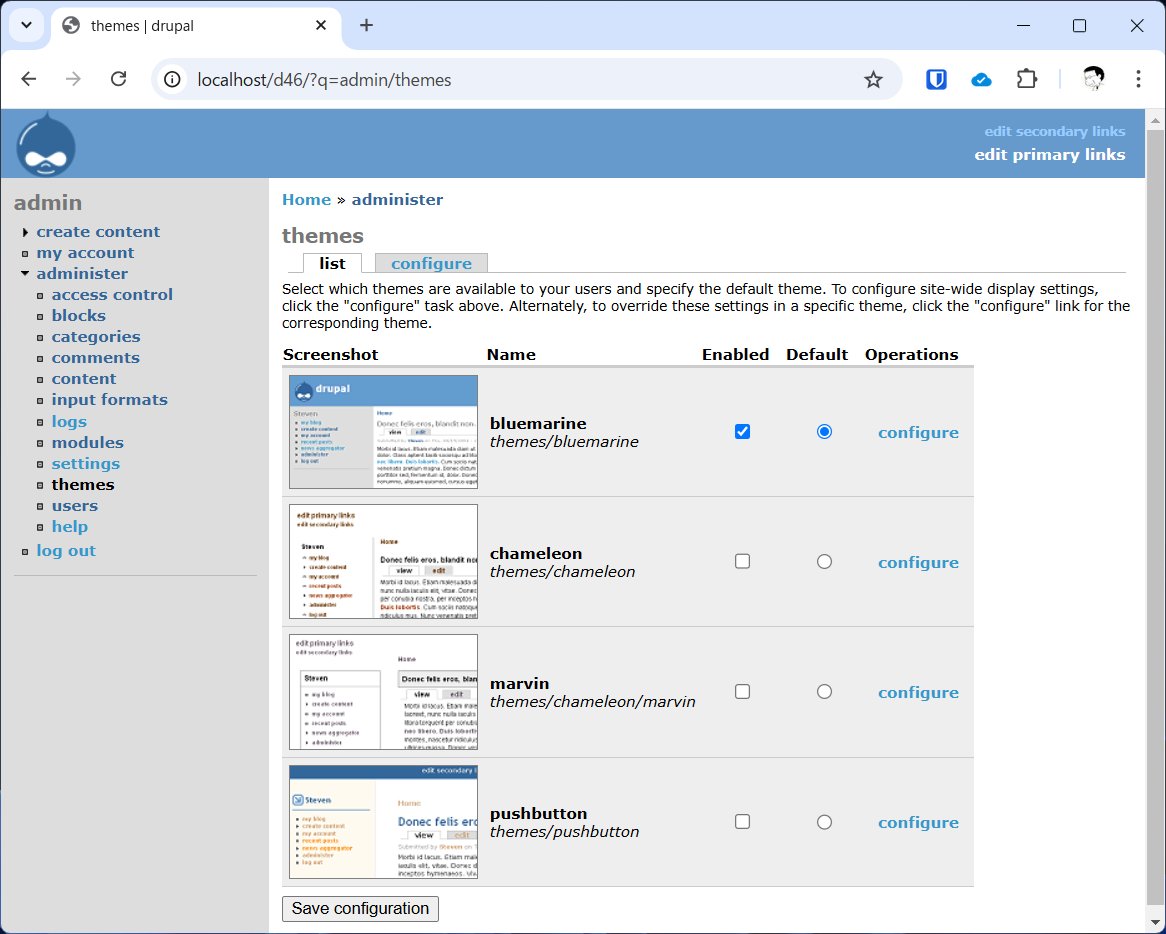Image resolution: width=1166 pixels, height=934 pixels.
Task: Click edit secondary links
Action: (1054, 132)
